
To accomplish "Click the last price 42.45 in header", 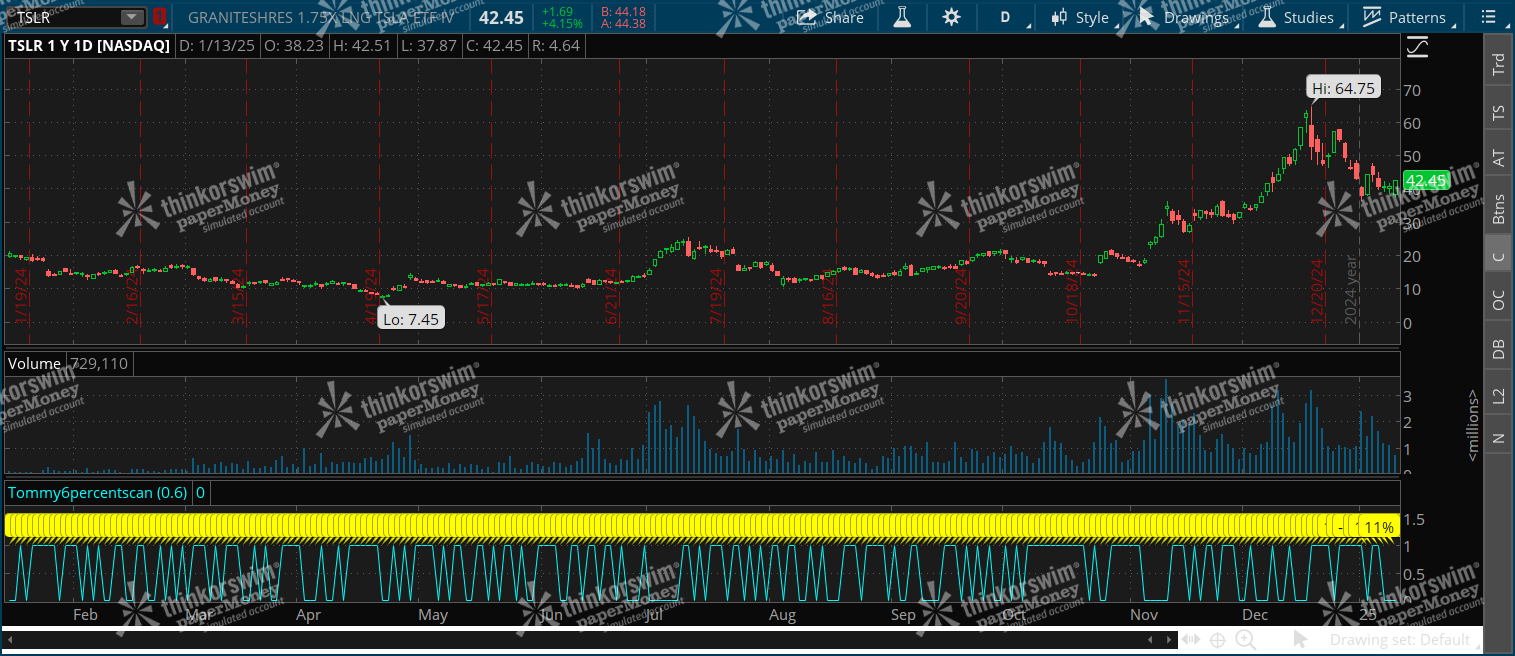I will click(x=500, y=17).
